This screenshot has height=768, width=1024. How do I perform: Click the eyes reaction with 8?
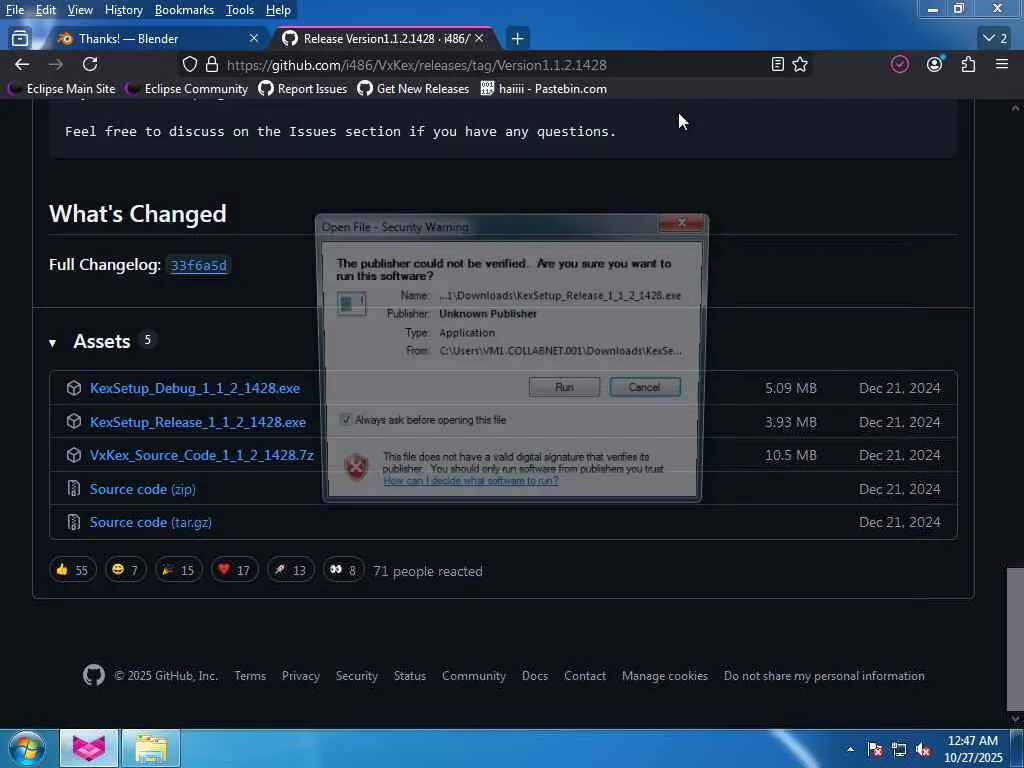[x=344, y=570]
